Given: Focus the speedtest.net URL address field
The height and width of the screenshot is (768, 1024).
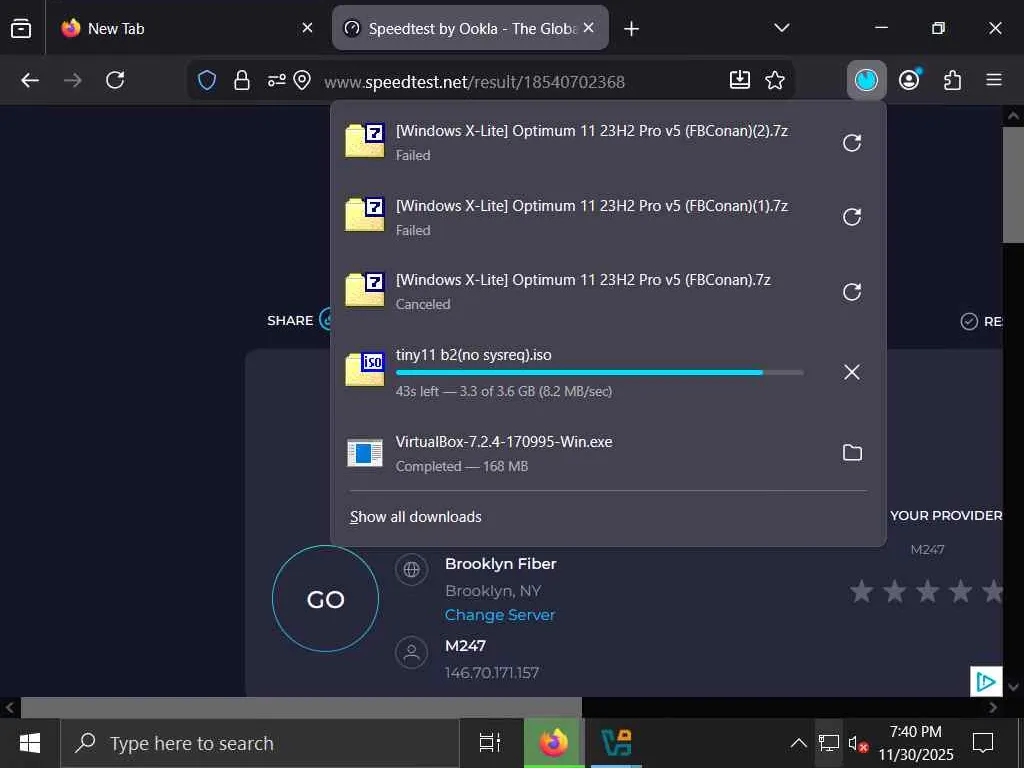Looking at the screenshot, I should (x=475, y=82).
